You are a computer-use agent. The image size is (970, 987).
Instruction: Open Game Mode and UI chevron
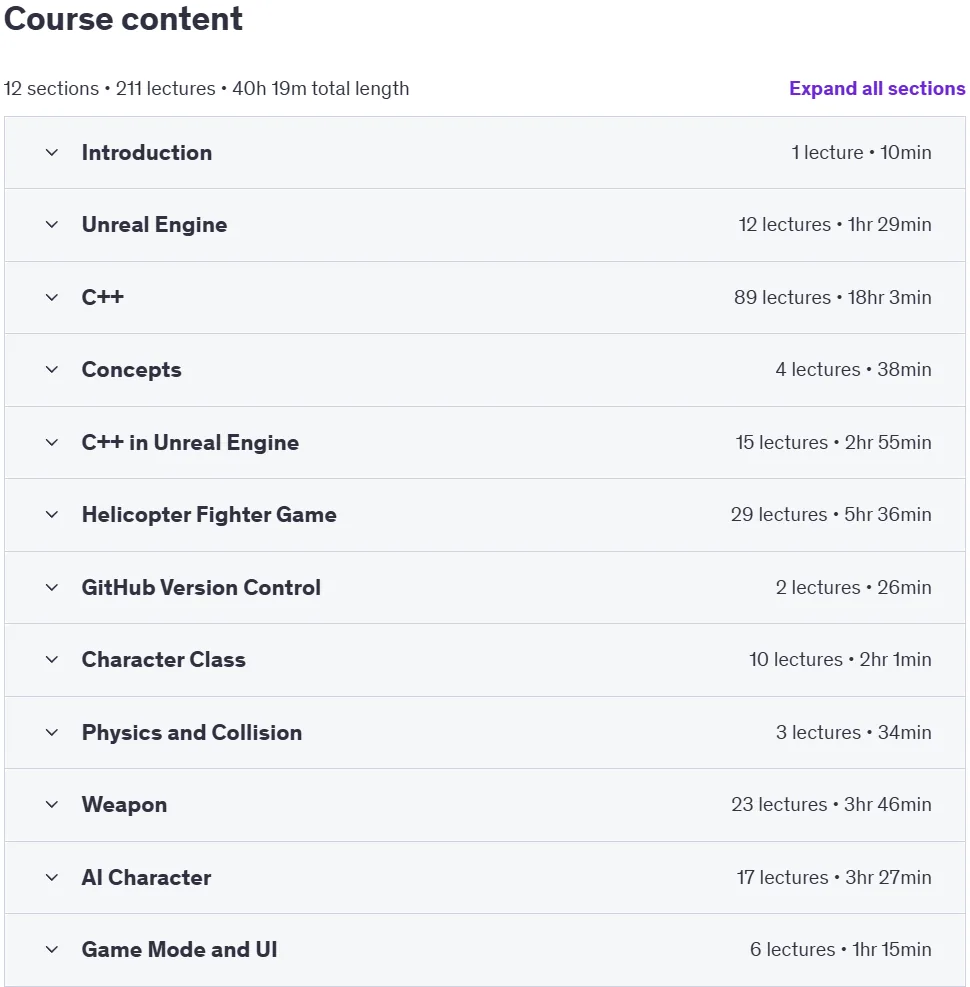(52, 949)
